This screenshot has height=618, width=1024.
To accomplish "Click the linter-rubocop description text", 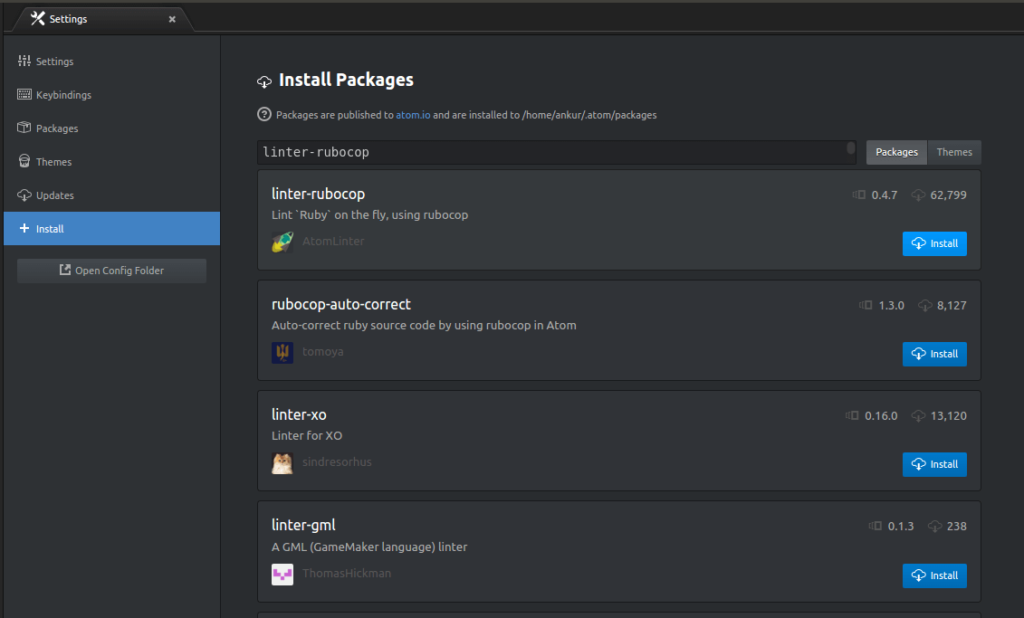I will coord(370,215).
